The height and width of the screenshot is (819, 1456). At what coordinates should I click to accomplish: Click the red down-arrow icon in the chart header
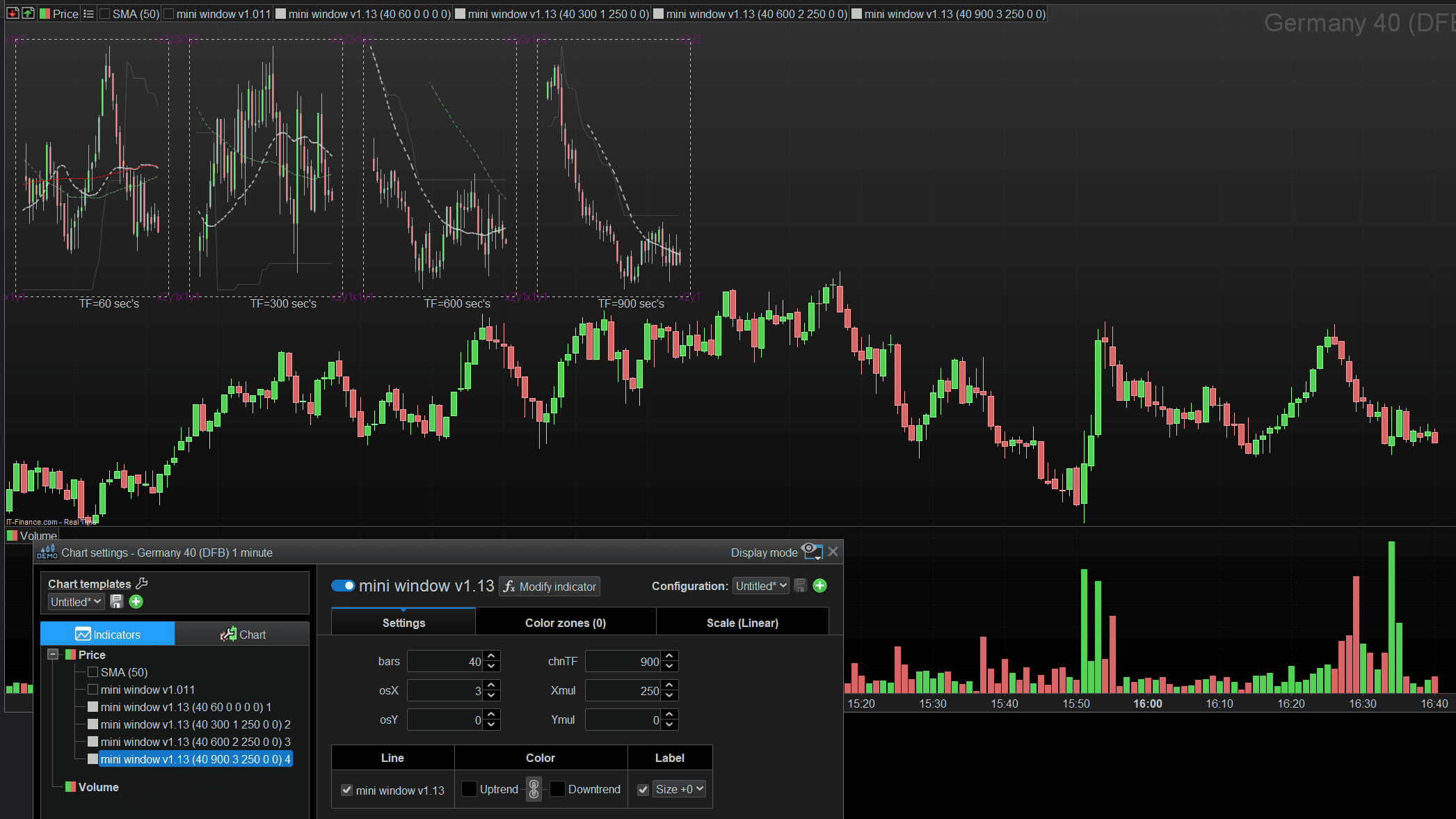tap(13, 13)
